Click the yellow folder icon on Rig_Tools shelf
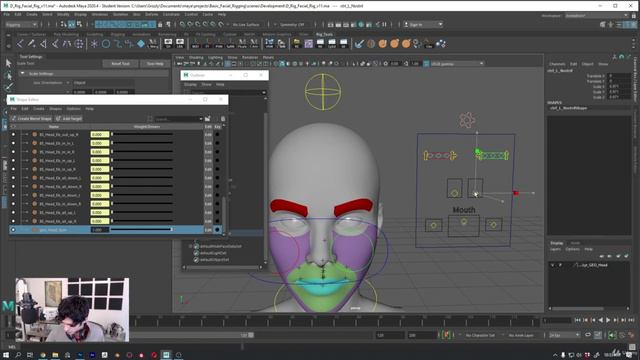This screenshot has width=640, height=360. click(296, 43)
